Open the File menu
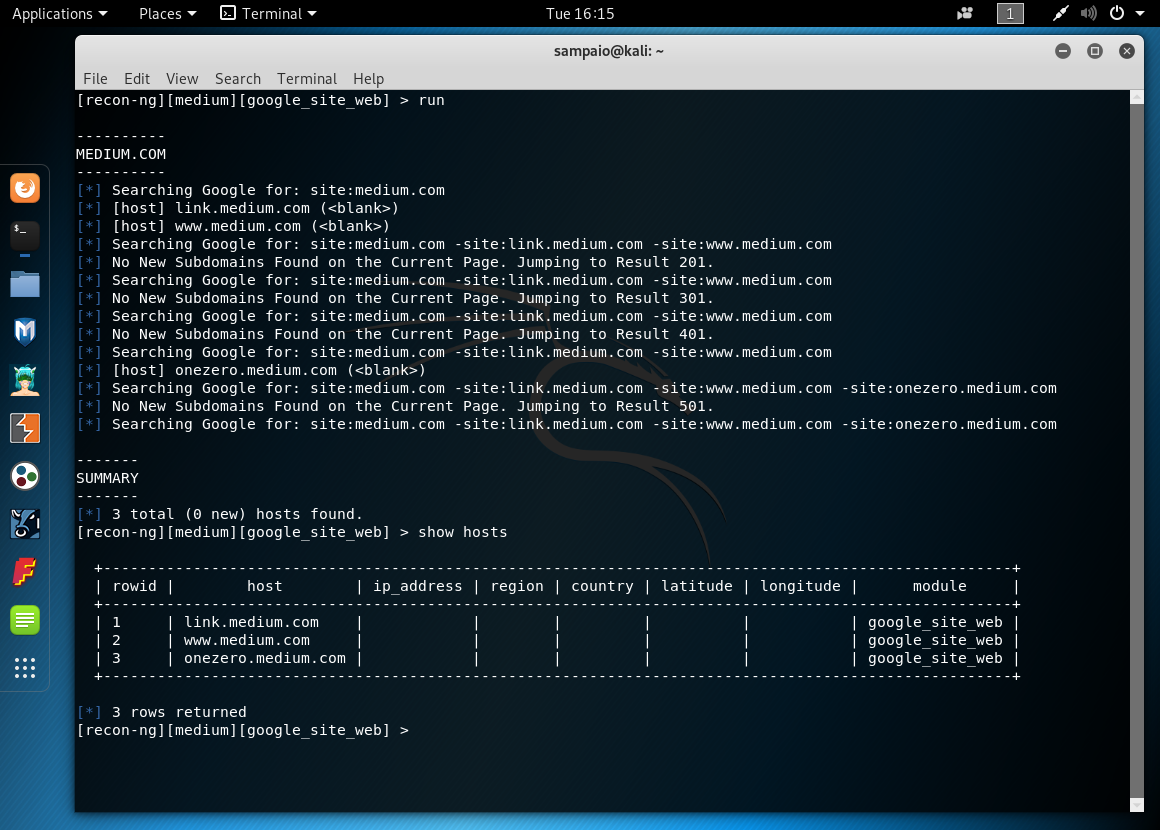1160x830 pixels. pyautogui.click(x=95, y=78)
